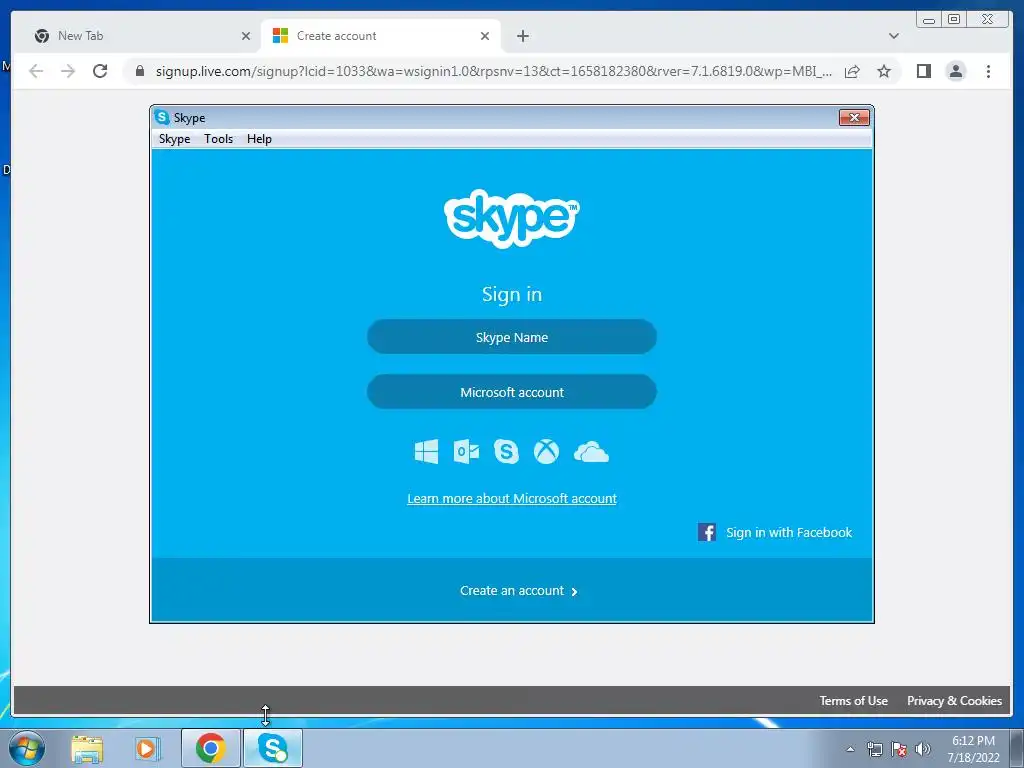Image resolution: width=1024 pixels, height=768 pixels.
Task: Click the network tray icon
Action: click(x=874, y=749)
